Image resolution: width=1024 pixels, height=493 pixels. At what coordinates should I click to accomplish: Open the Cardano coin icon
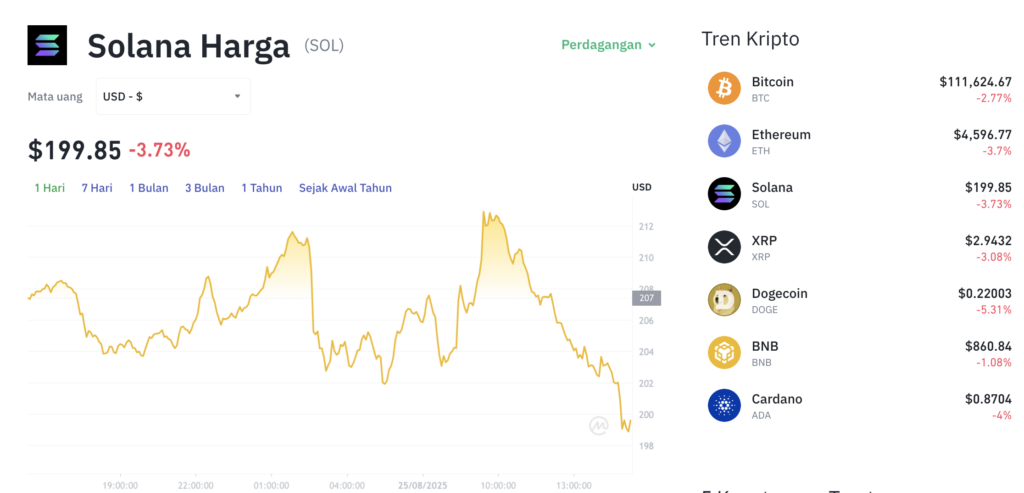724,406
